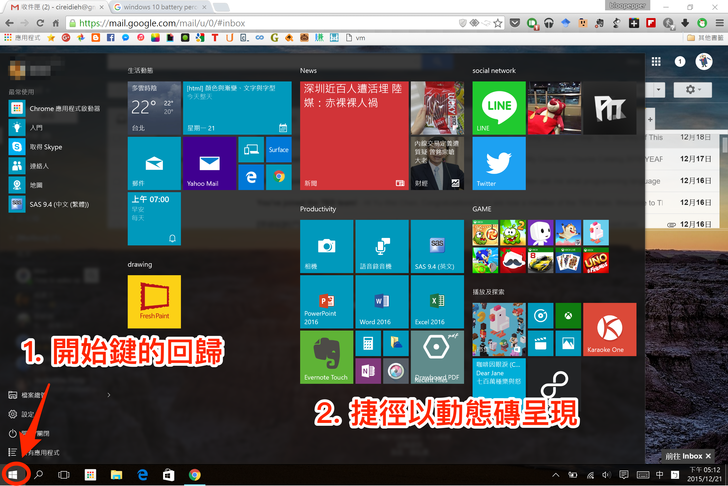This screenshot has width=728, height=486.
Task: Launch the UNO & Friends game tile
Action: [x=596, y=260]
